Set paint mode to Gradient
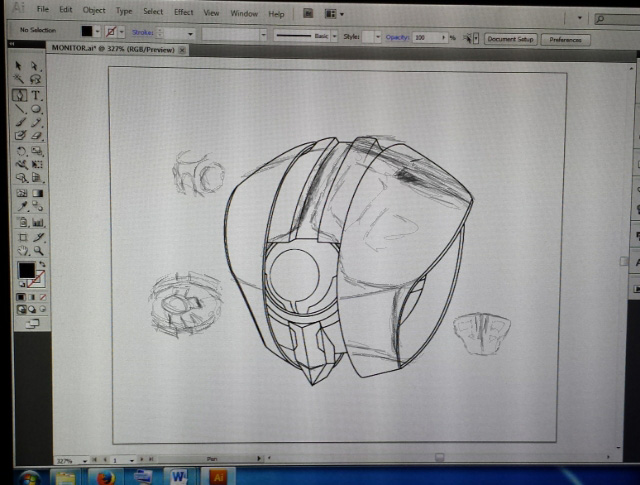The height and width of the screenshot is (485, 640). (x=32, y=297)
